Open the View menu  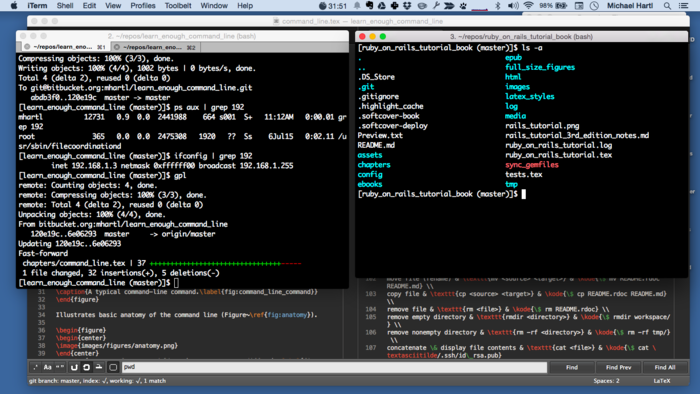point(113,6)
